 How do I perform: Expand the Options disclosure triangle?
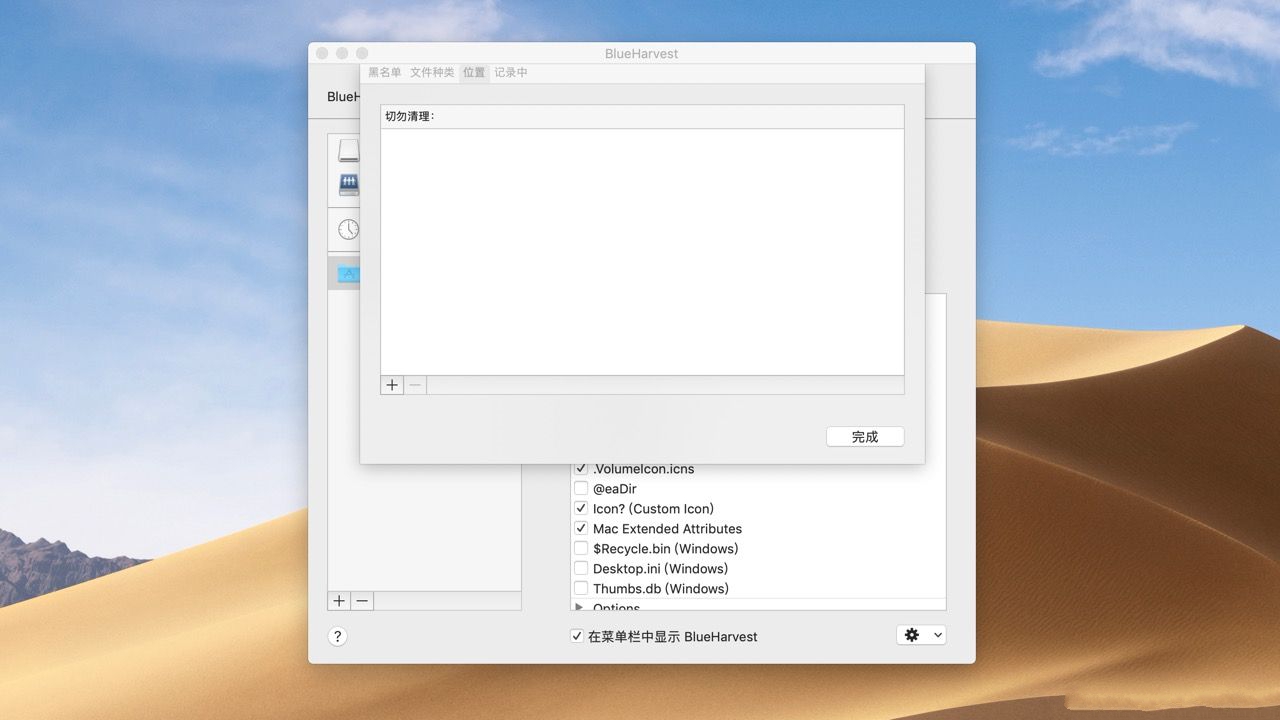pyautogui.click(x=579, y=606)
